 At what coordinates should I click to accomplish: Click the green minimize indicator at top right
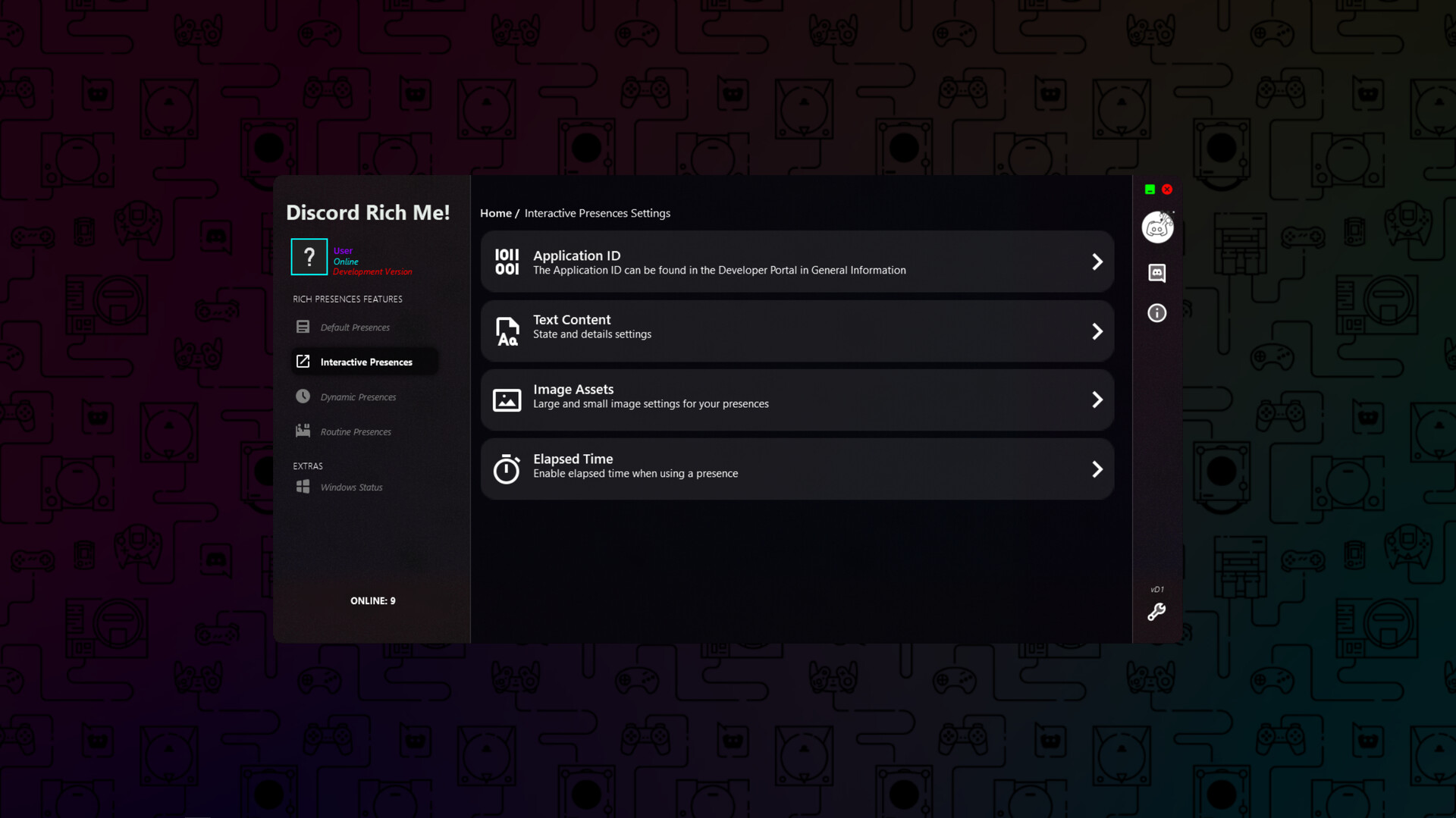coord(1150,189)
